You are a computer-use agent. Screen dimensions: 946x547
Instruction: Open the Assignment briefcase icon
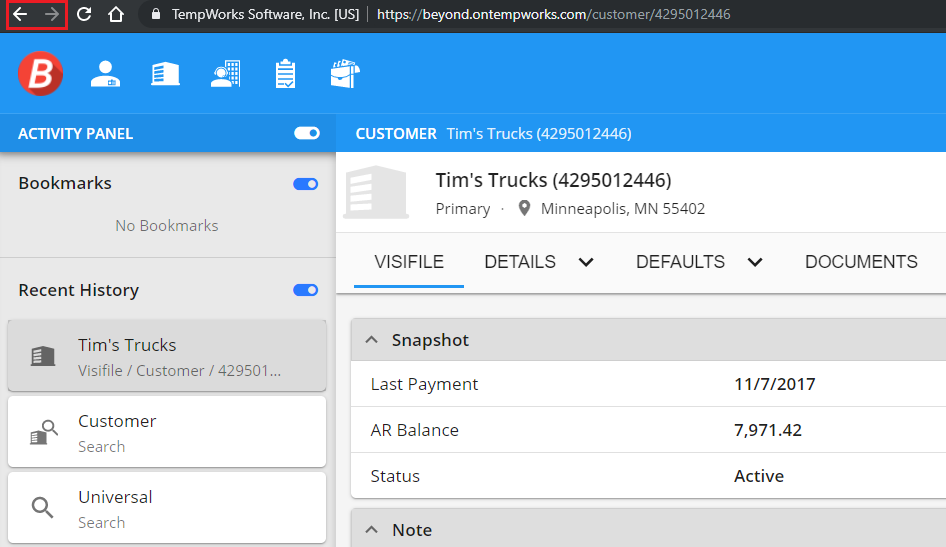click(345, 74)
